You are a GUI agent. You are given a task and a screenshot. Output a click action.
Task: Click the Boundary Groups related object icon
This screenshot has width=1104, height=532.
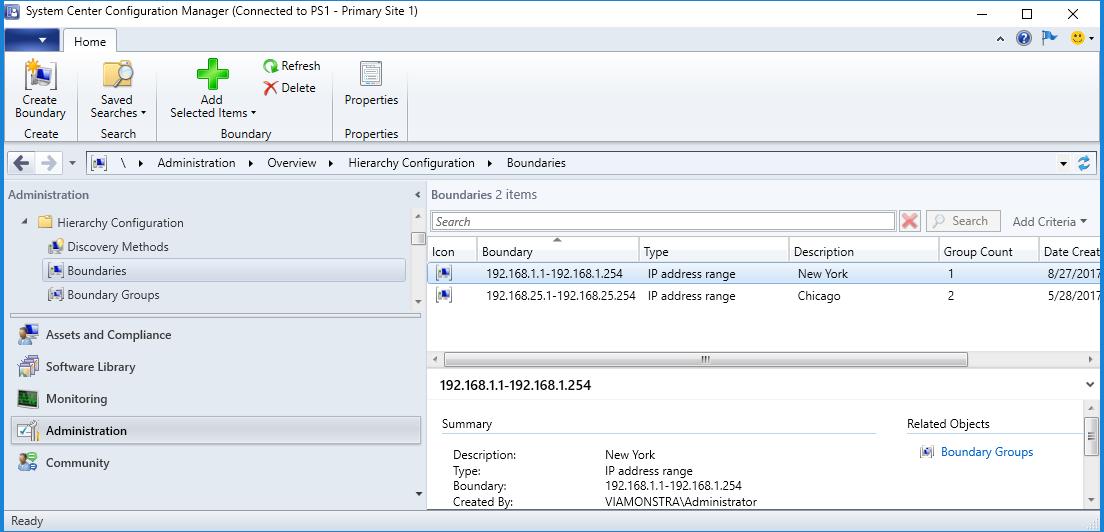click(x=927, y=452)
